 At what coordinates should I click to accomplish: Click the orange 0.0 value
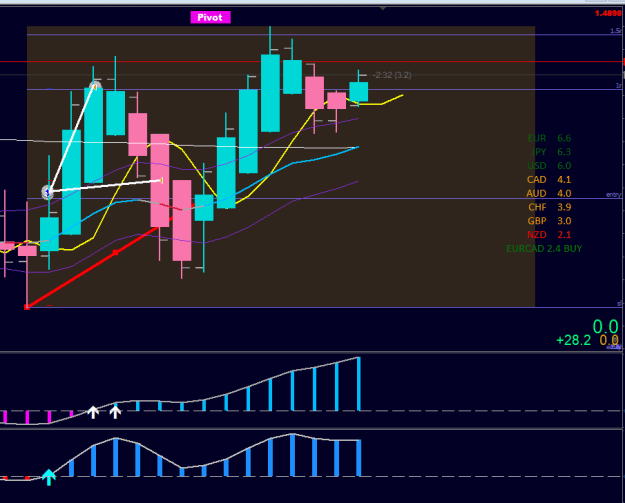coord(609,340)
